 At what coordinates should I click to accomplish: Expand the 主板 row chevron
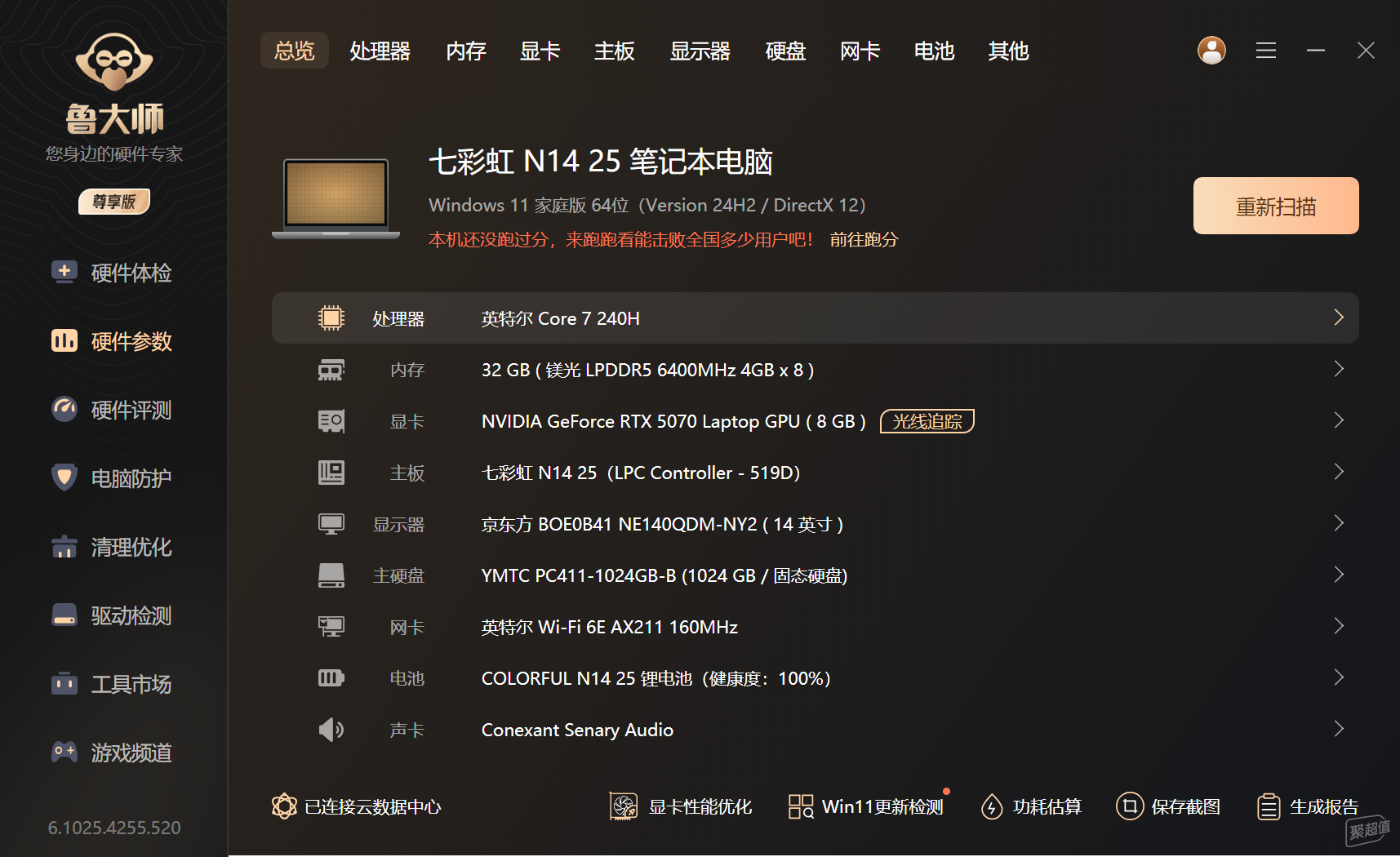[x=1339, y=472]
